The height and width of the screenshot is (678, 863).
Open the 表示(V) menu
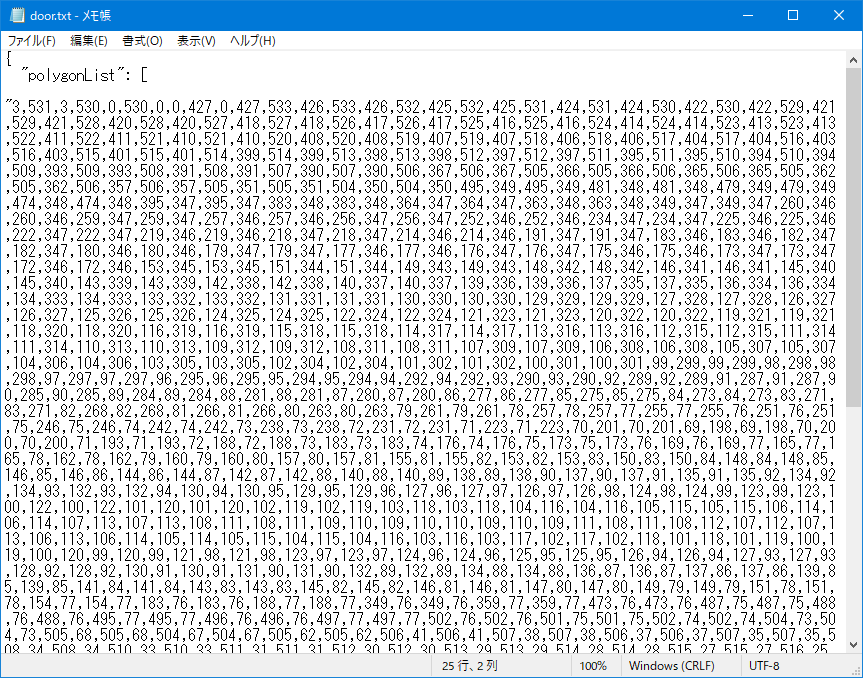[196, 41]
